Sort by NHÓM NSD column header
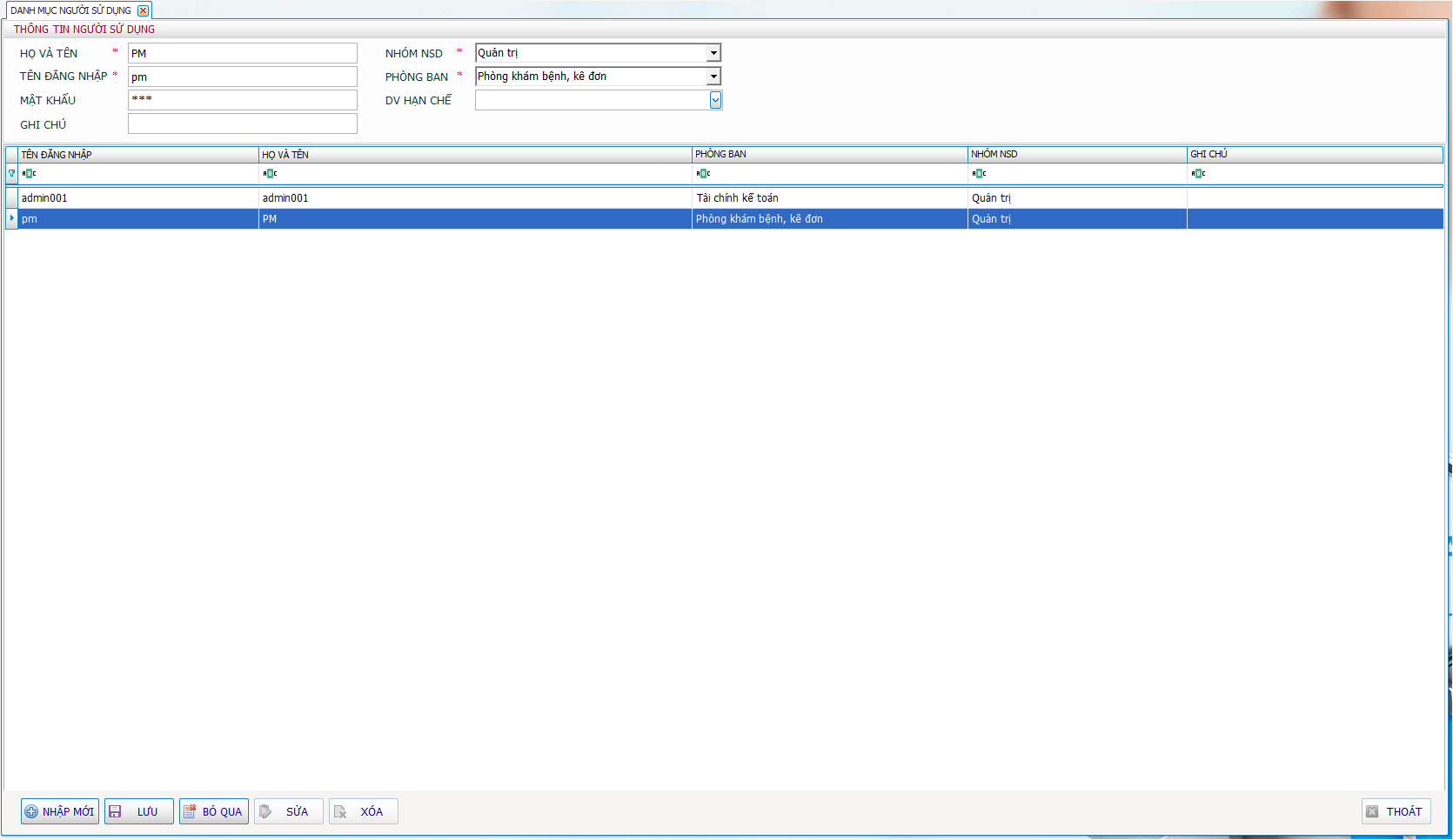 pyautogui.click(x=1078, y=154)
